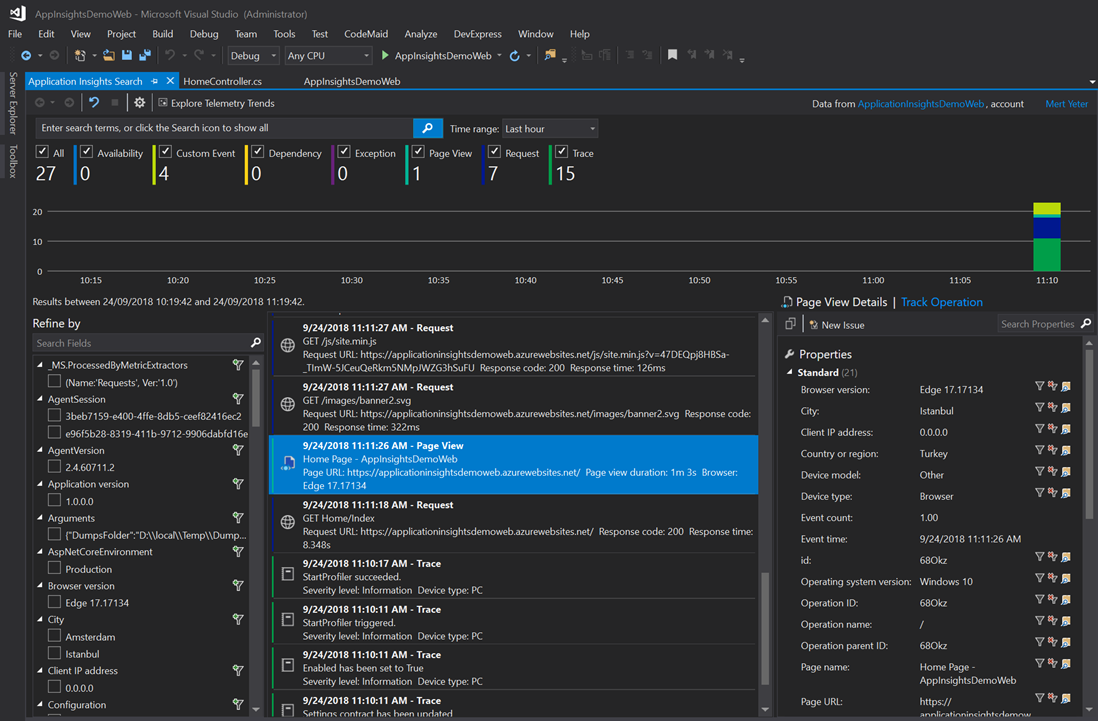Viewport: 1098px width, 721px height.
Task: Switch to the AppInsightsDemoWeb tab
Action: click(352, 81)
